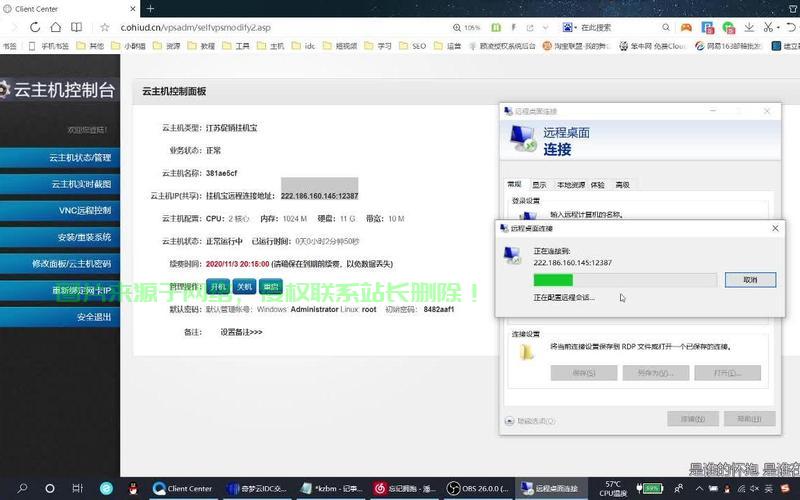
Task: Click the green 开机 power-on button
Action: click(218, 286)
